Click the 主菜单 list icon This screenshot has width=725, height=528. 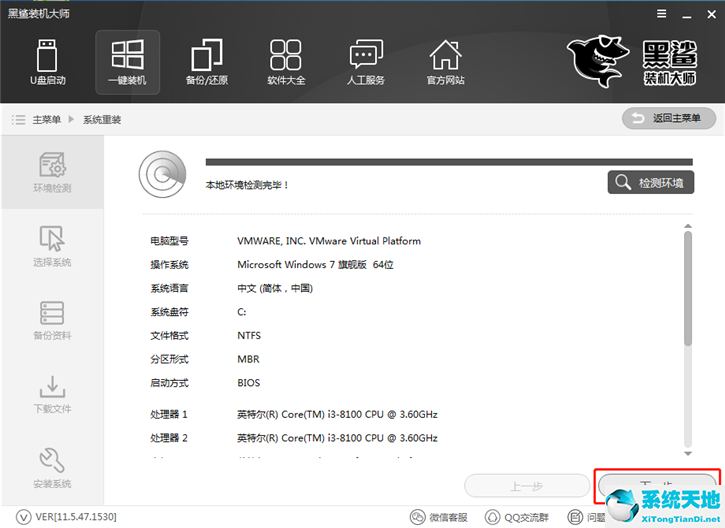(18, 120)
